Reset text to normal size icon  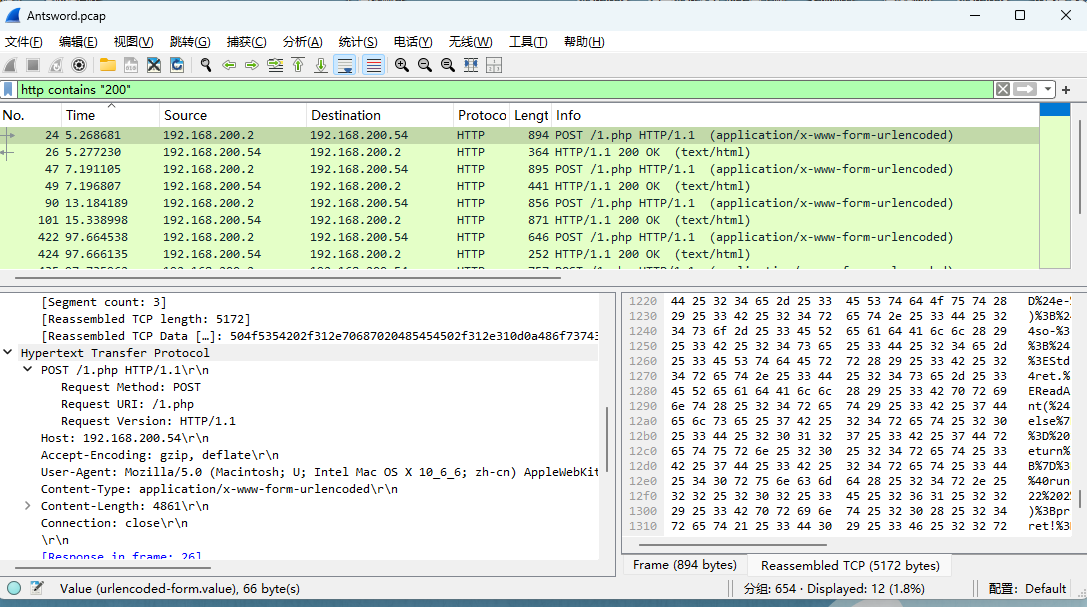pyautogui.click(x=448, y=65)
